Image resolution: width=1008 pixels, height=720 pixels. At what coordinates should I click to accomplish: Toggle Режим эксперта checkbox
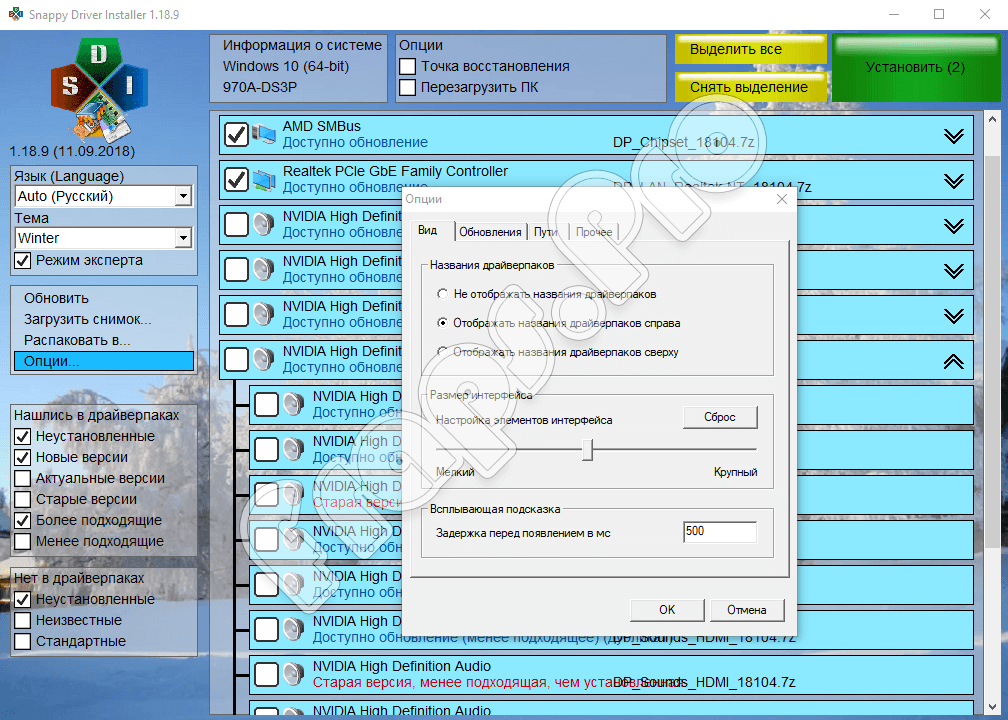(22, 261)
